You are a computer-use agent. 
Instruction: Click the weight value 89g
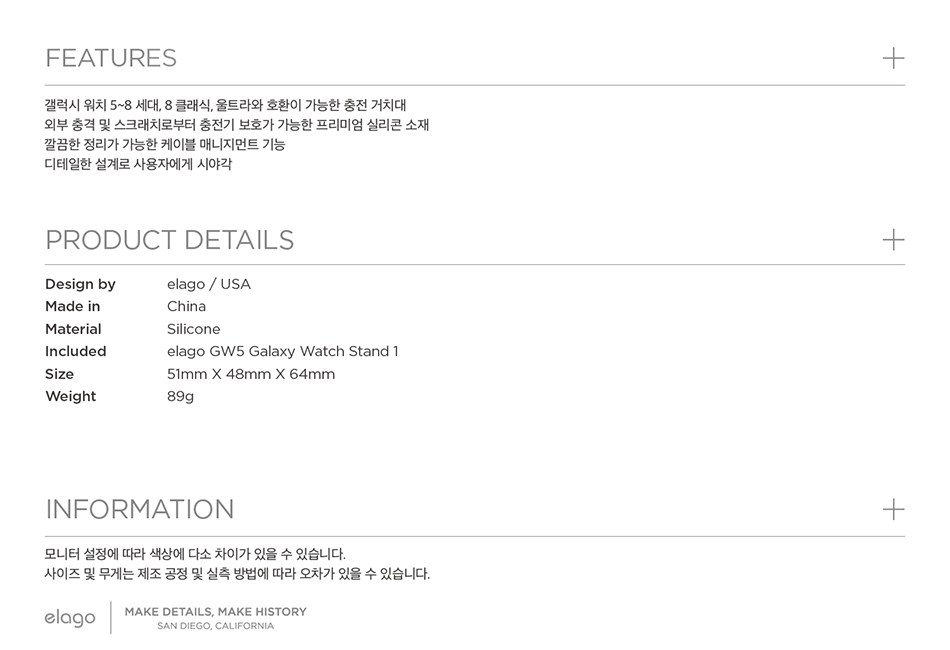coord(180,396)
